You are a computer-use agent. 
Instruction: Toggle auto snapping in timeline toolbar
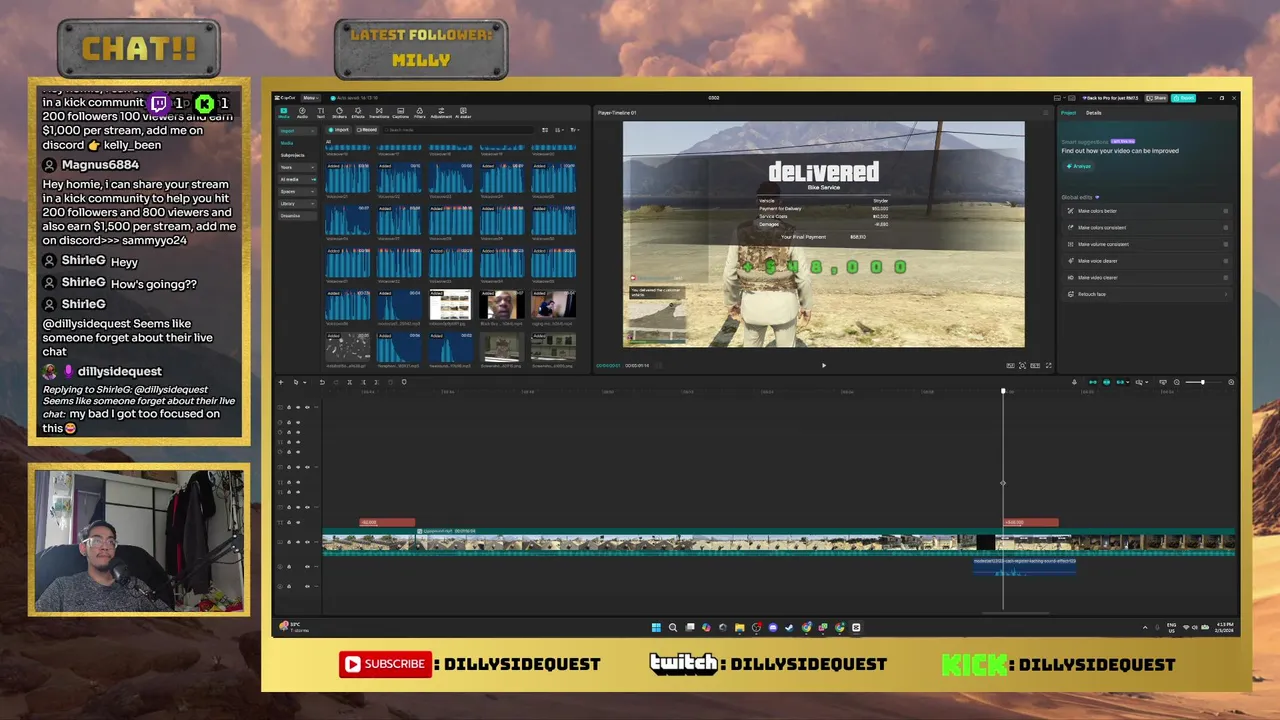(x=1106, y=382)
